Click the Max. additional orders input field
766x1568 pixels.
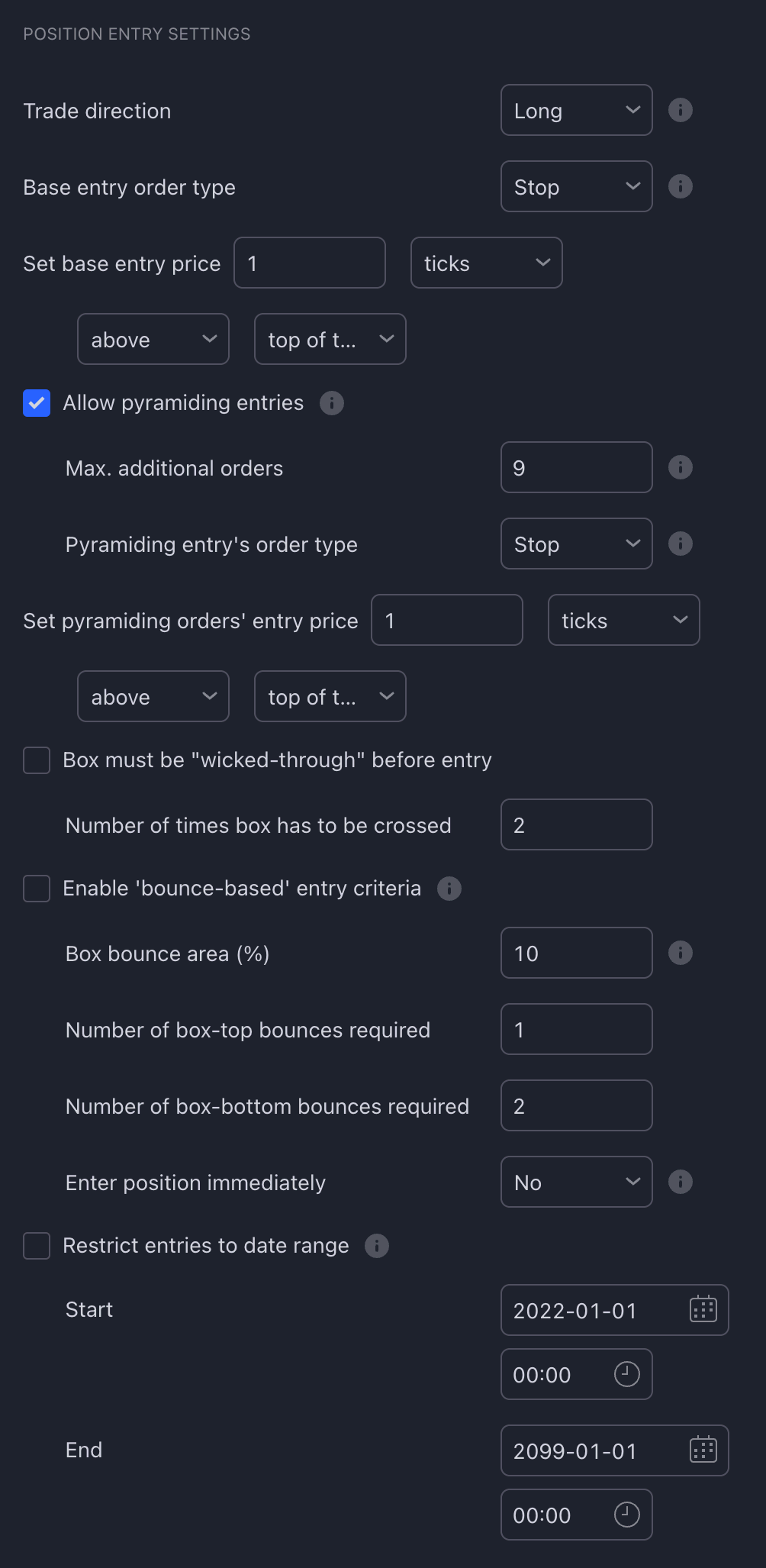click(576, 467)
